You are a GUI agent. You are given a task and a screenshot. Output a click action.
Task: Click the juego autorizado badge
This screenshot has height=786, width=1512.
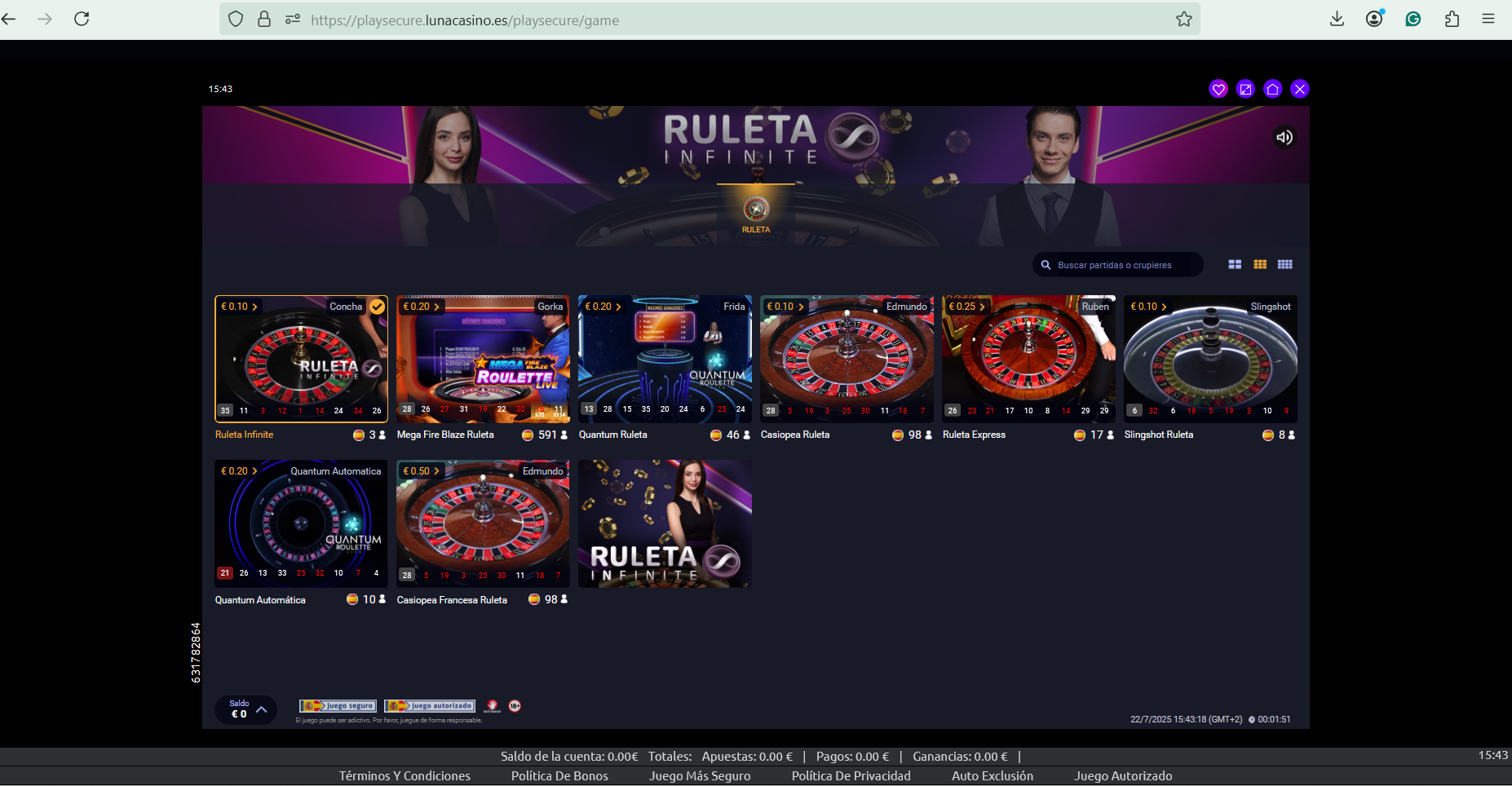click(430, 706)
